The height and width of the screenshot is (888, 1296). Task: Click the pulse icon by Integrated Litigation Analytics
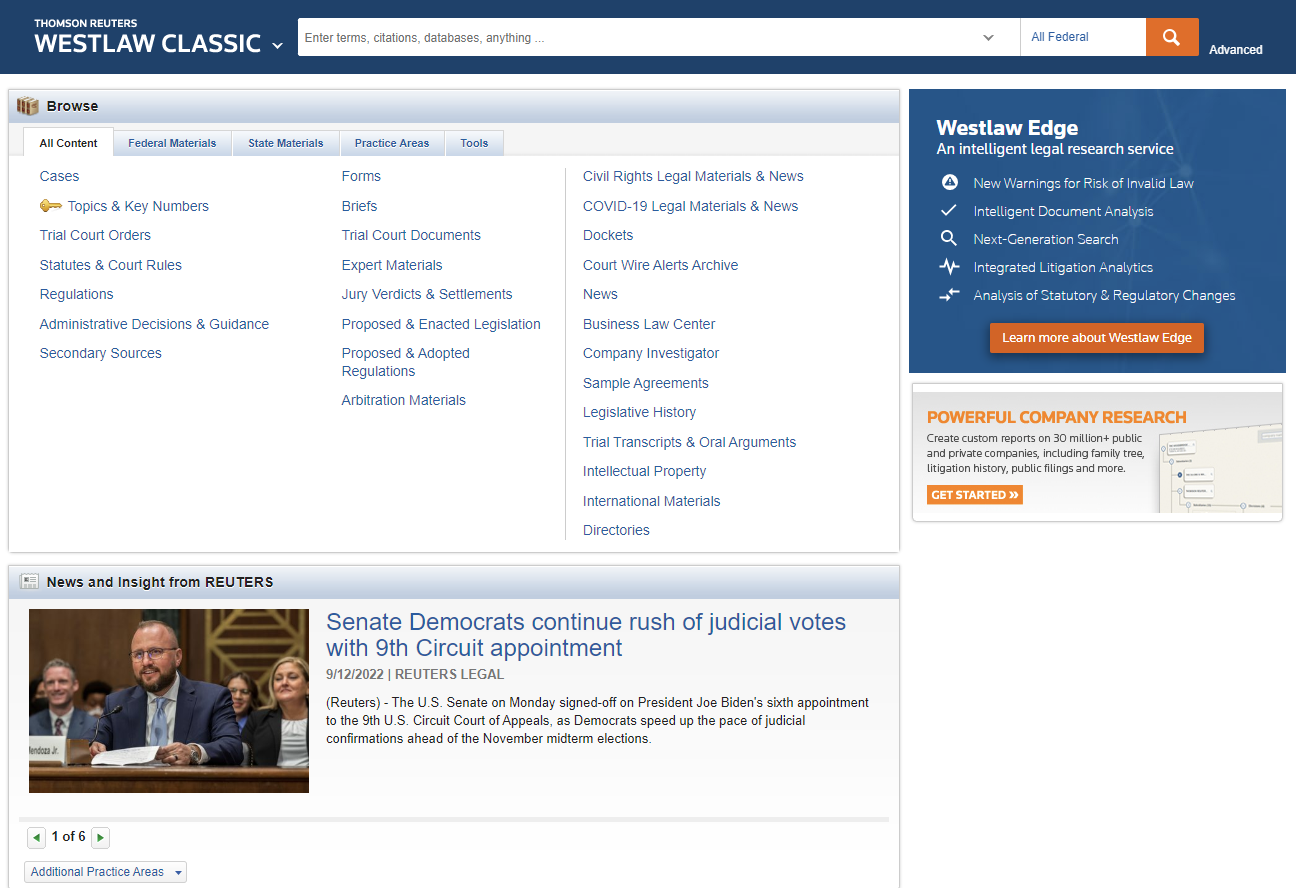949,267
